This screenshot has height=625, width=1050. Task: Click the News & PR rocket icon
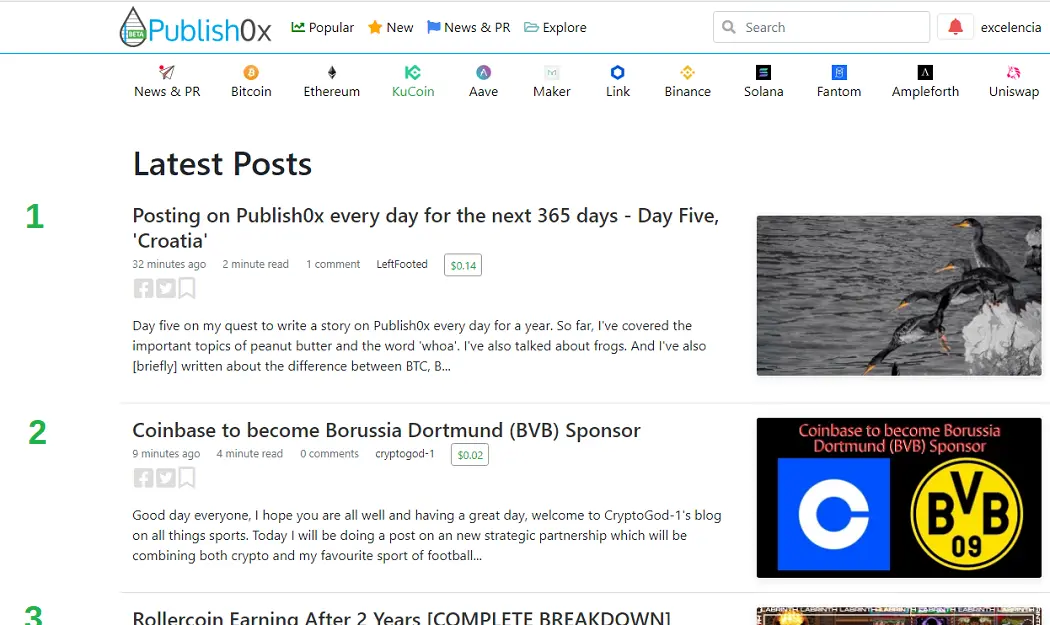tap(167, 72)
